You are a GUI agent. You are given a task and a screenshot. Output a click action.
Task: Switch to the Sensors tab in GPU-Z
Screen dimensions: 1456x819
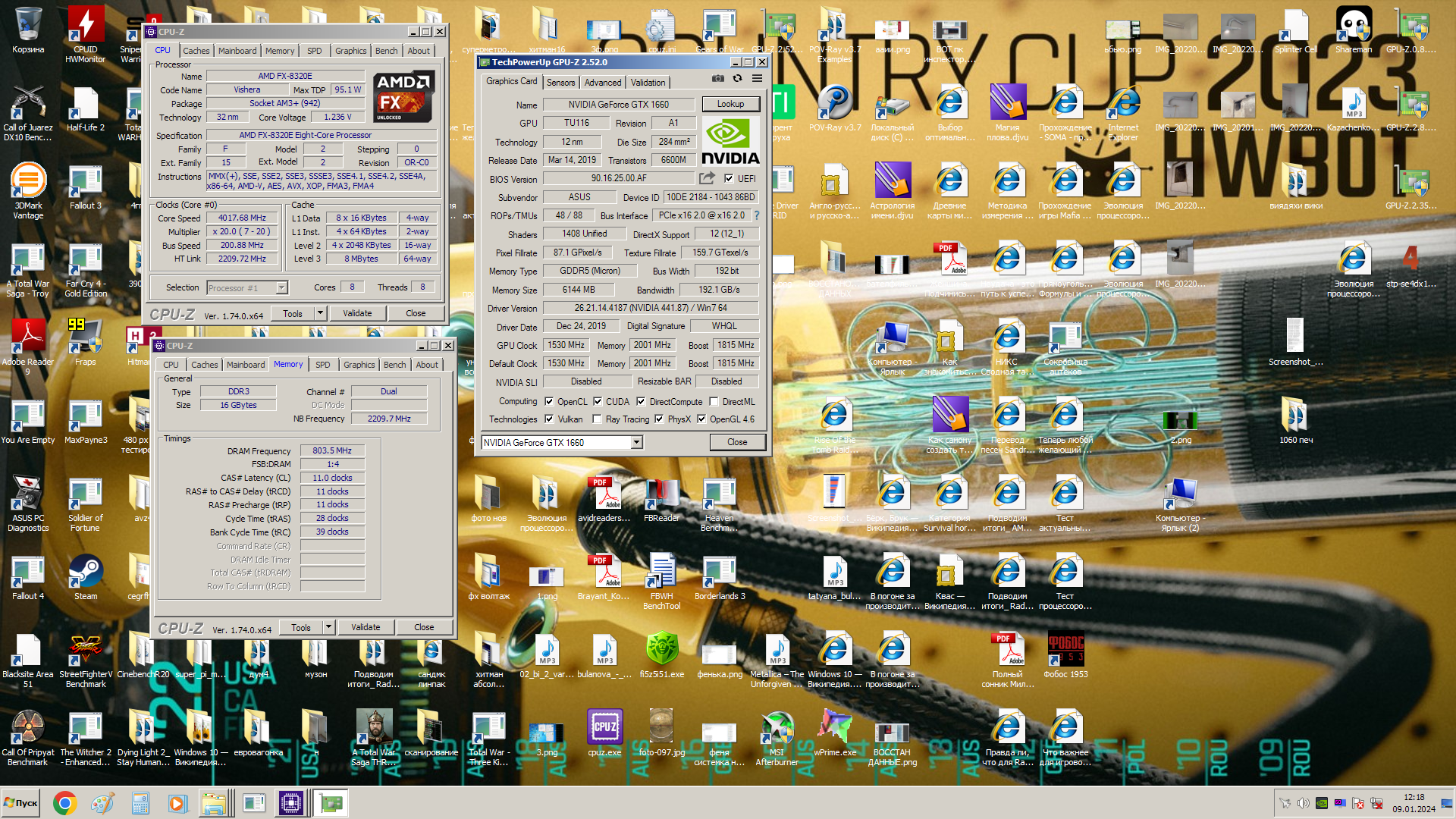click(x=561, y=83)
